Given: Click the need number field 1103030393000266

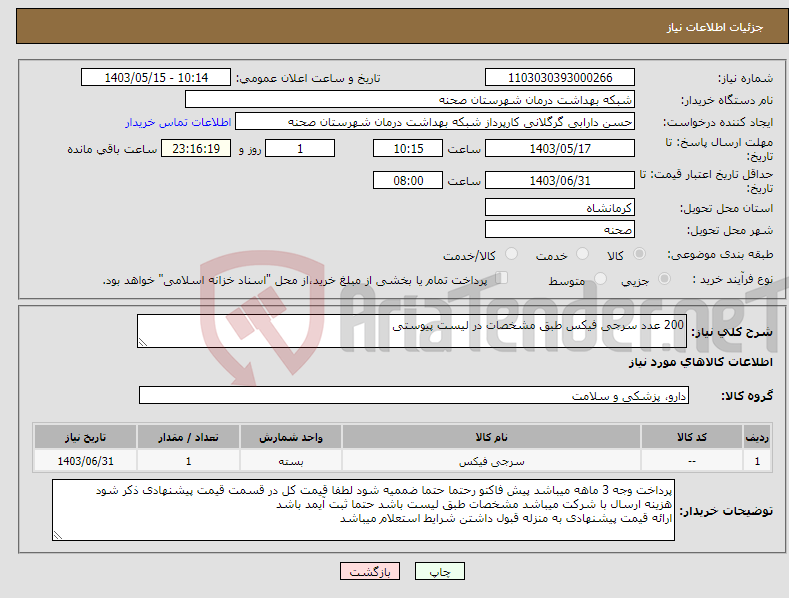Looking at the screenshot, I should 560,78.
